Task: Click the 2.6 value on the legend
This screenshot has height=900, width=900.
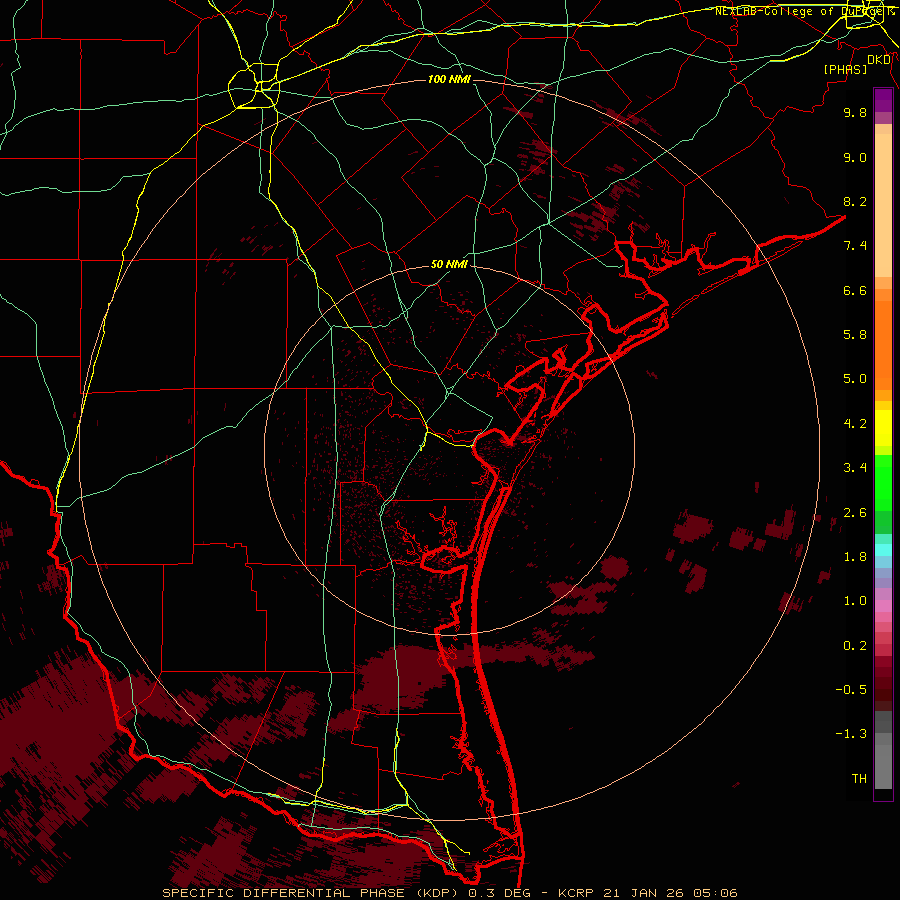Action: tap(855, 513)
